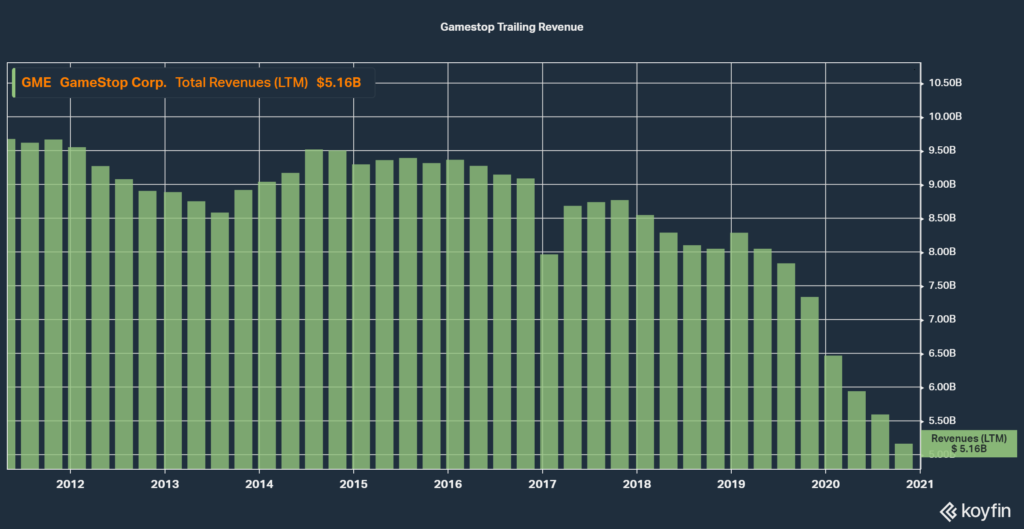Click the 2019 x-axis label
1024x529 pixels.
click(x=731, y=484)
